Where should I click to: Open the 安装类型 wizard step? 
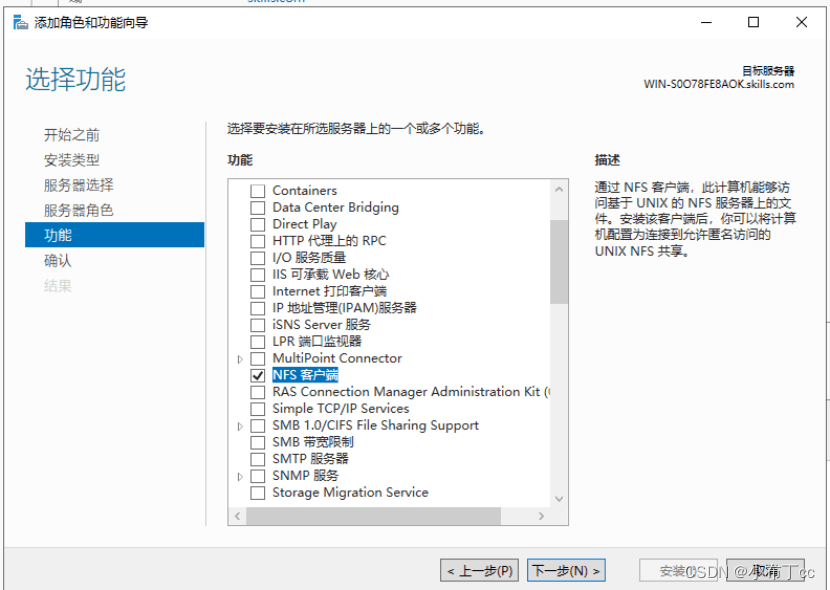pos(71,160)
